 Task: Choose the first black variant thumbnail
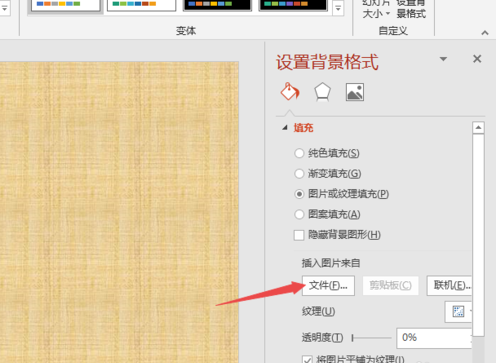pyautogui.click(x=217, y=5)
